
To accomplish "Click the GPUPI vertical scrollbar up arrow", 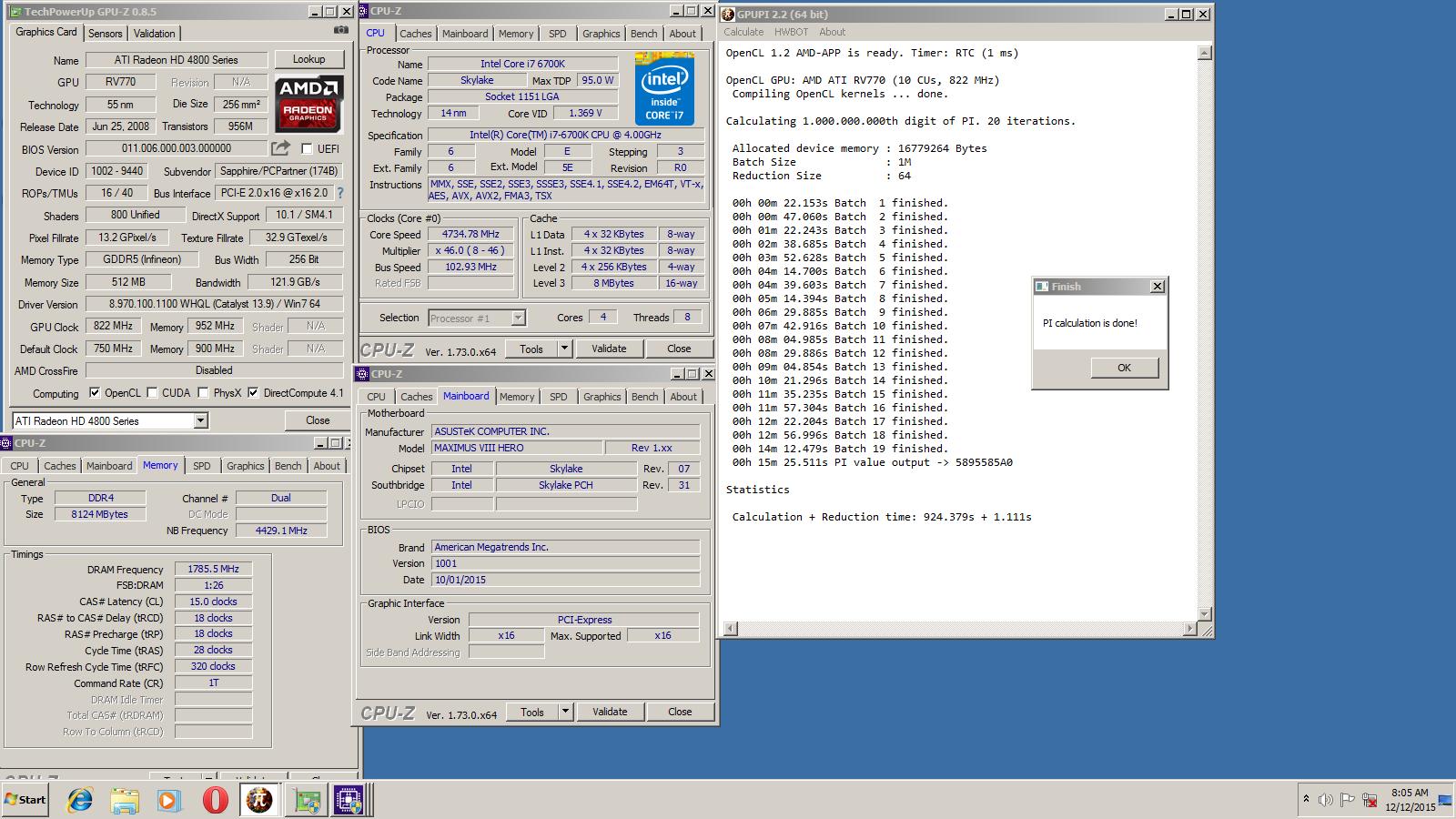I will click(x=1205, y=53).
